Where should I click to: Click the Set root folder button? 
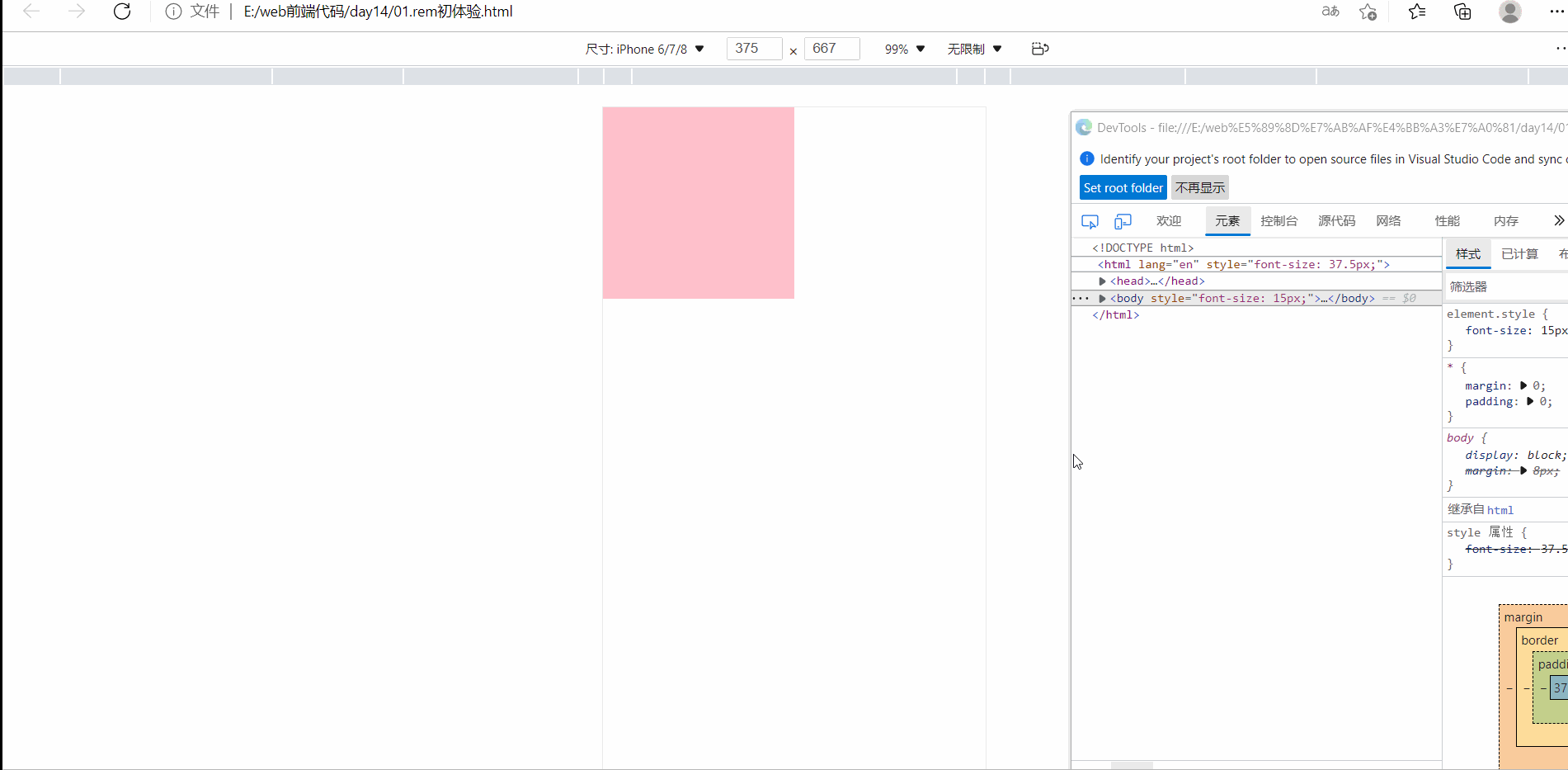point(1123,187)
